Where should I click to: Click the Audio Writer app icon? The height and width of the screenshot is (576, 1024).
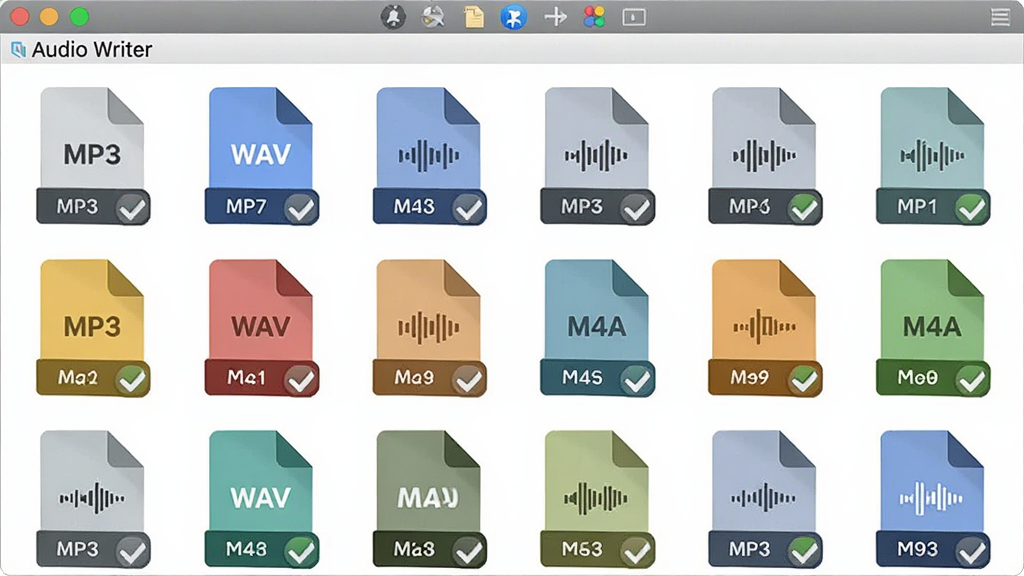click(x=18, y=50)
